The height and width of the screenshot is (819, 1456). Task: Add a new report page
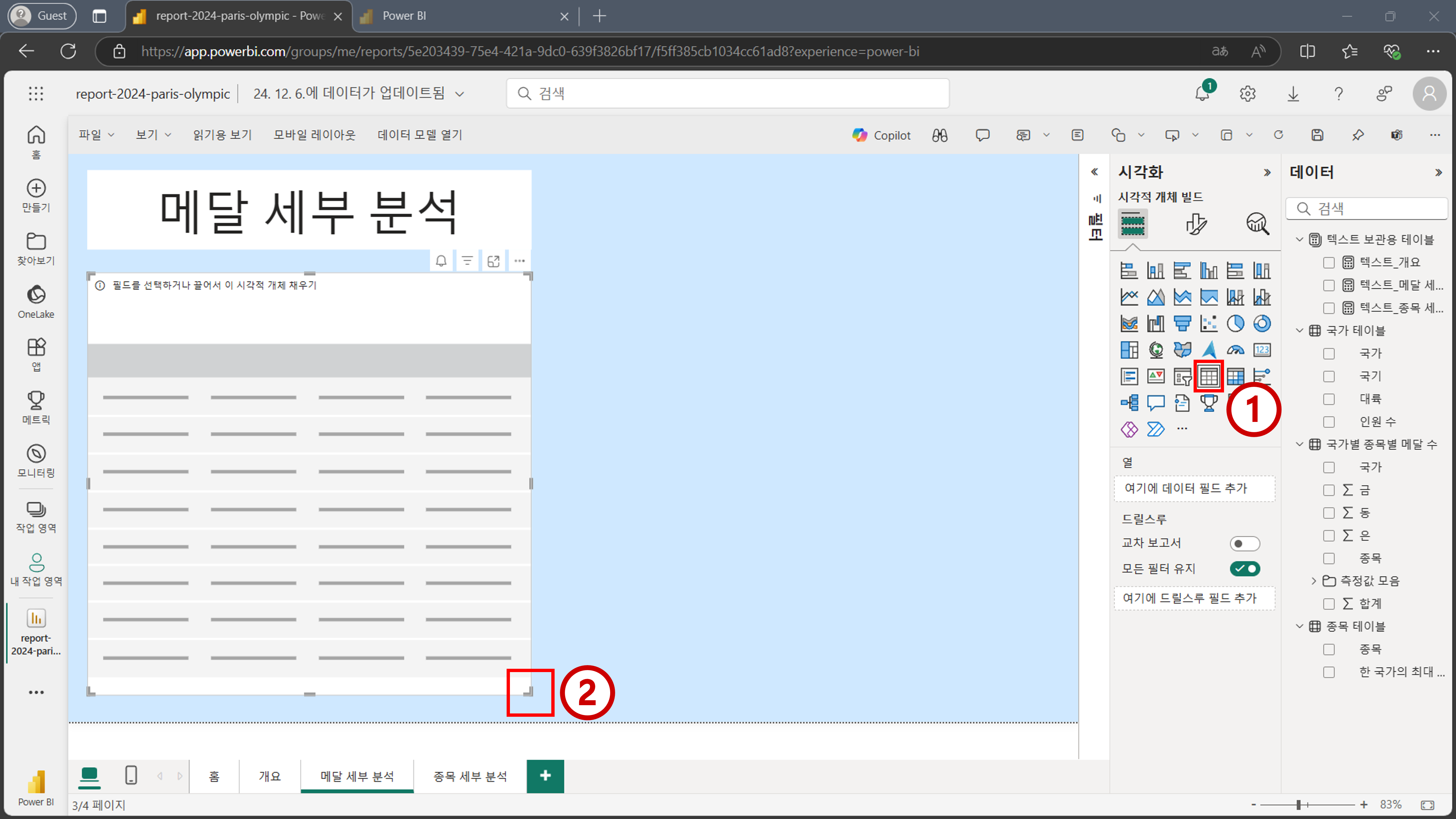545,776
